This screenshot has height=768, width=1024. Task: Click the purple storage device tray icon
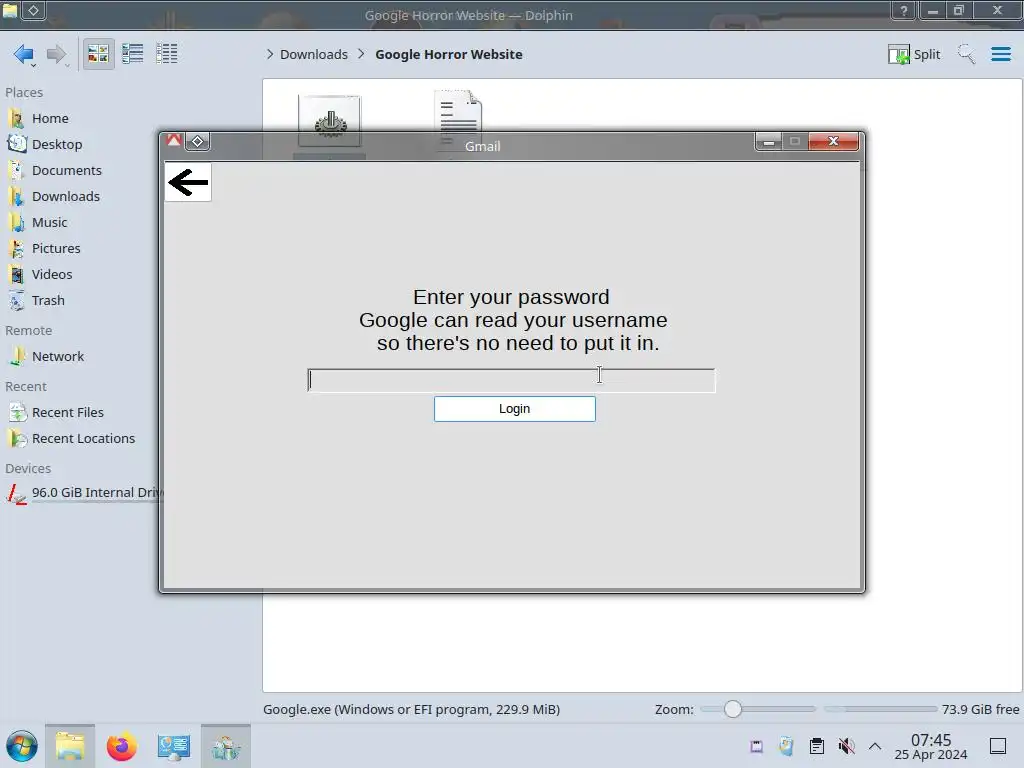tap(756, 746)
